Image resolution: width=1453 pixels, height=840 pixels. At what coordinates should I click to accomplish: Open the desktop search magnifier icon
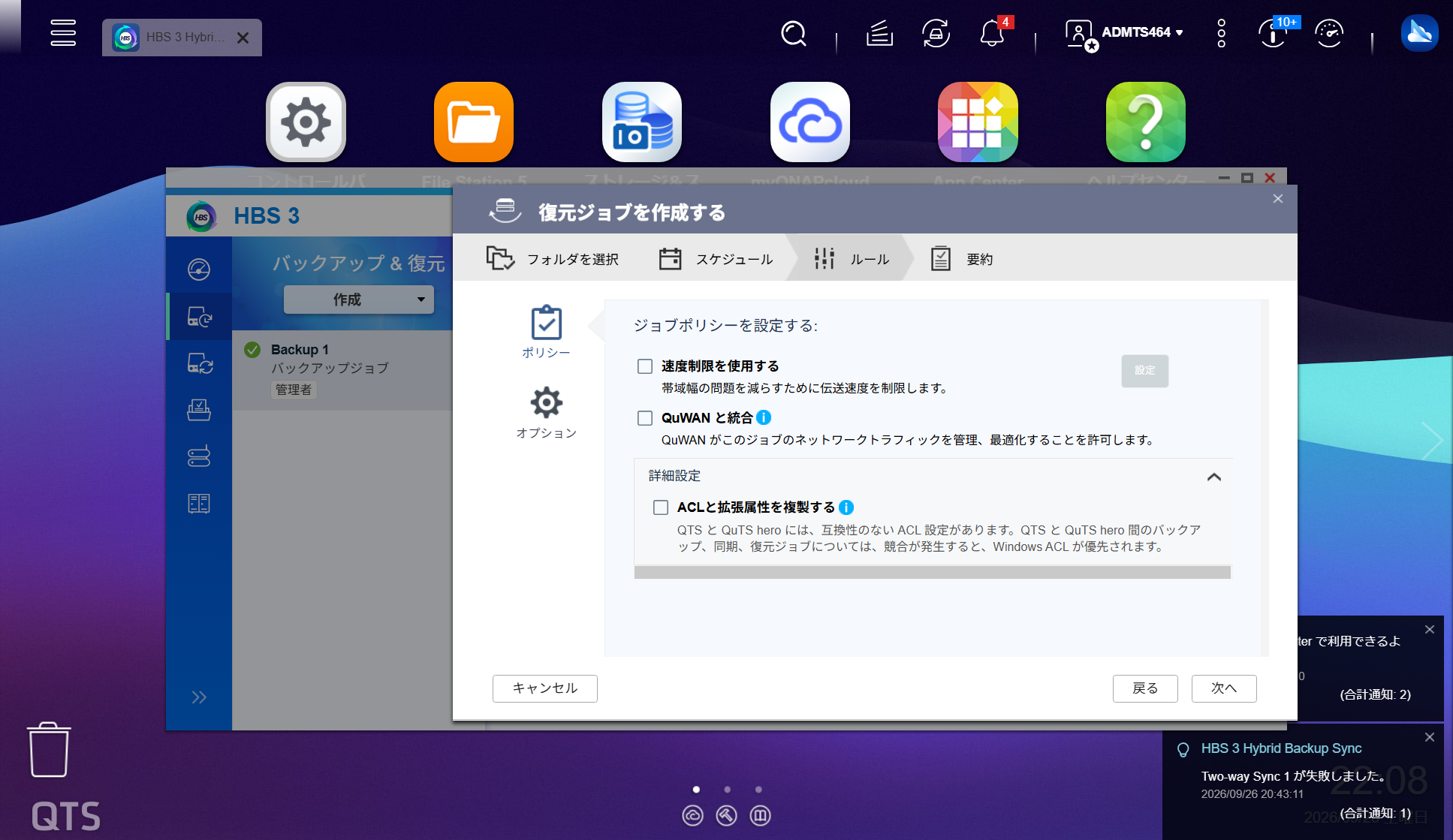tap(793, 34)
